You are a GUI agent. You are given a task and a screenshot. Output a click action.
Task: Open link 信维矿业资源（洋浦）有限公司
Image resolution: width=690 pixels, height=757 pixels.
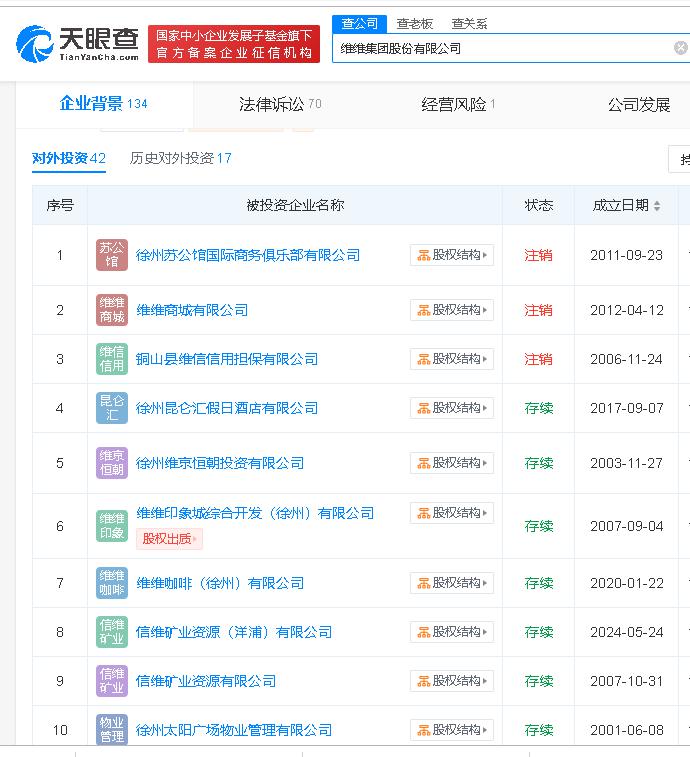[x=234, y=632]
